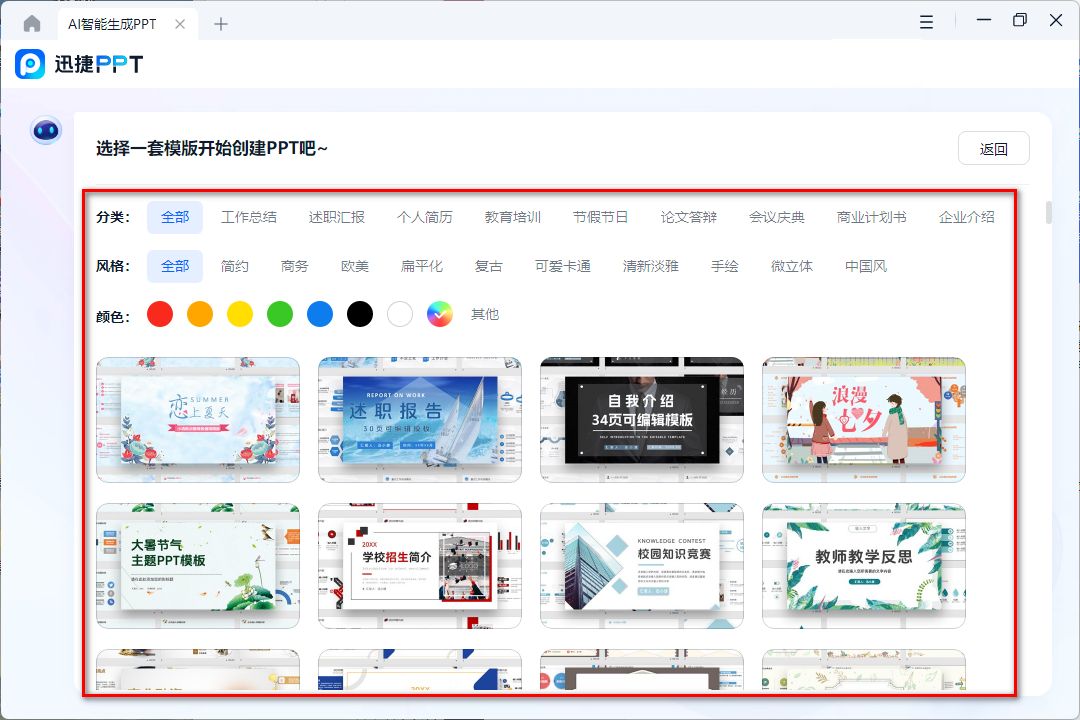This screenshot has width=1080, height=720.
Task: Open the 校园知识竞赛 template thumbnail
Action: click(x=642, y=566)
